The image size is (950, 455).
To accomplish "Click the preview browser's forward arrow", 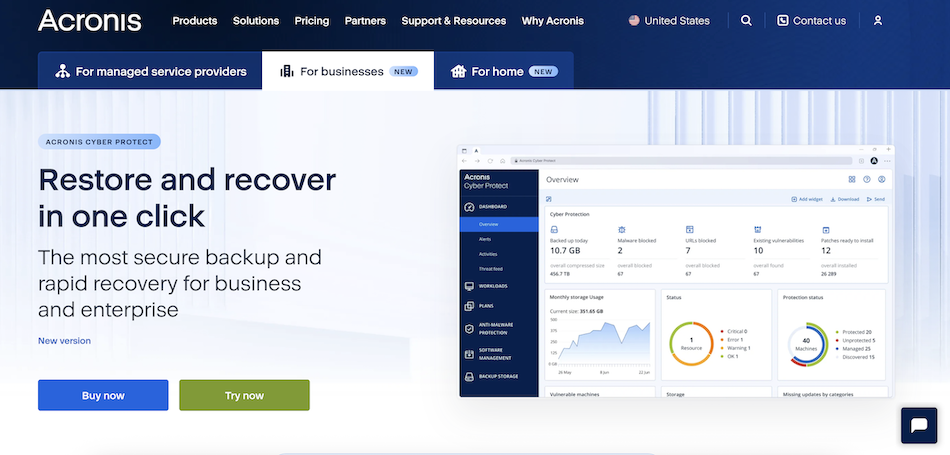I will (x=477, y=161).
